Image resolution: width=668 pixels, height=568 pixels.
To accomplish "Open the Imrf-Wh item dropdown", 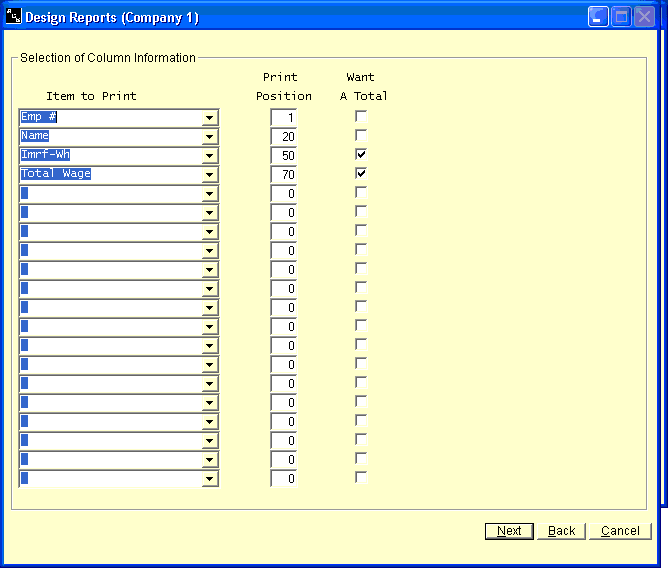I will (x=209, y=155).
